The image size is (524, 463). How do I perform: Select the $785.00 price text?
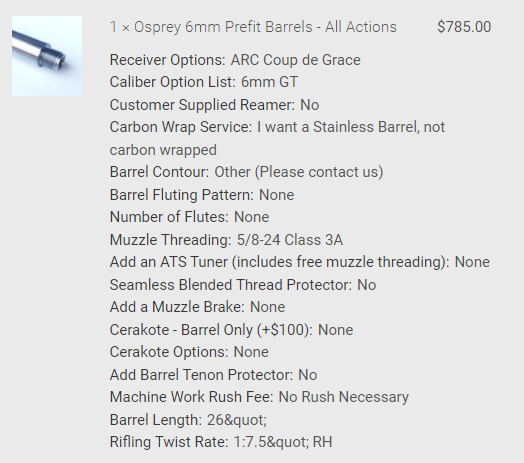pos(464,27)
